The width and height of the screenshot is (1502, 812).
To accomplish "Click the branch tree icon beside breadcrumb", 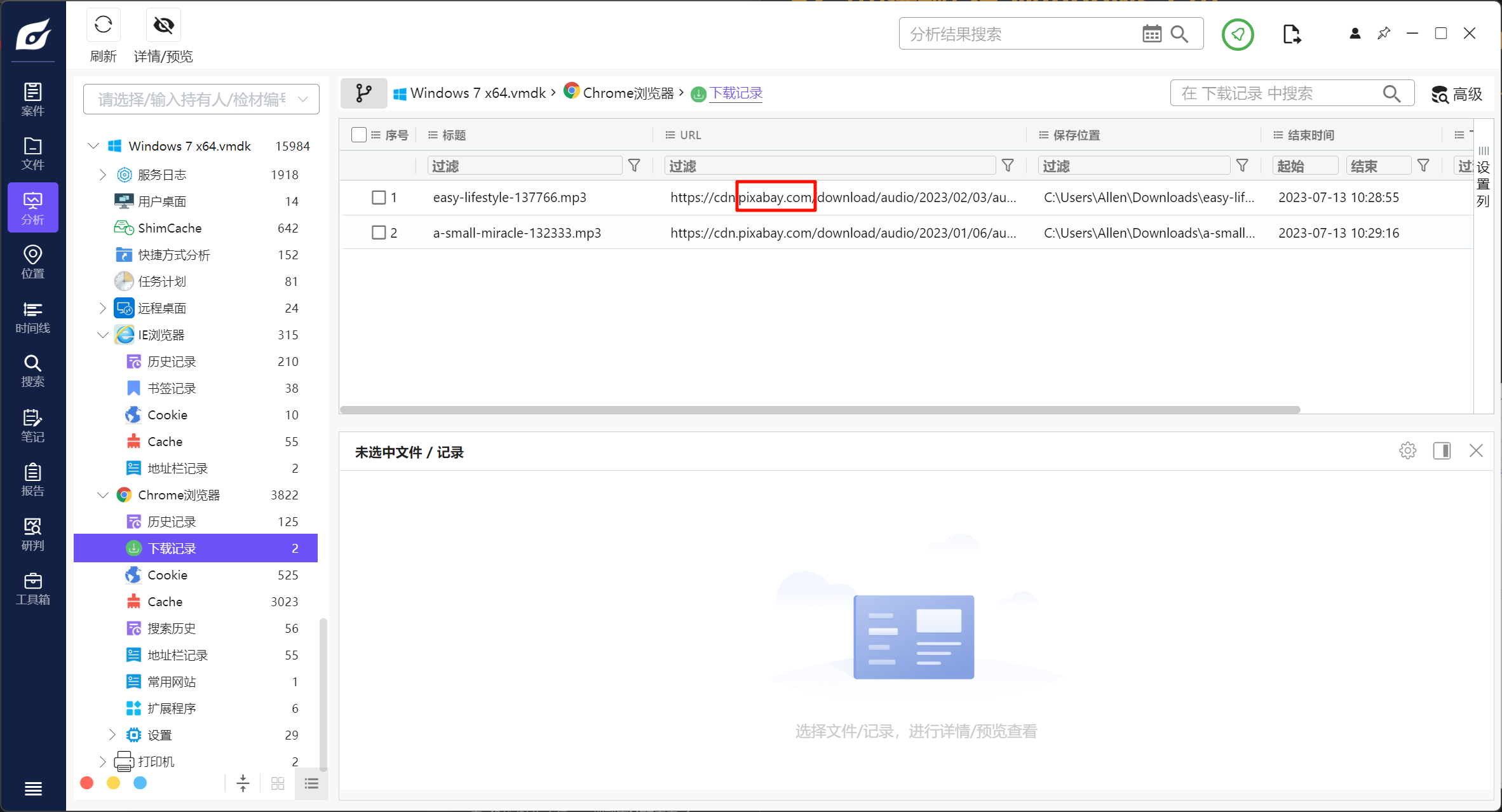I will (x=363, y=93).
